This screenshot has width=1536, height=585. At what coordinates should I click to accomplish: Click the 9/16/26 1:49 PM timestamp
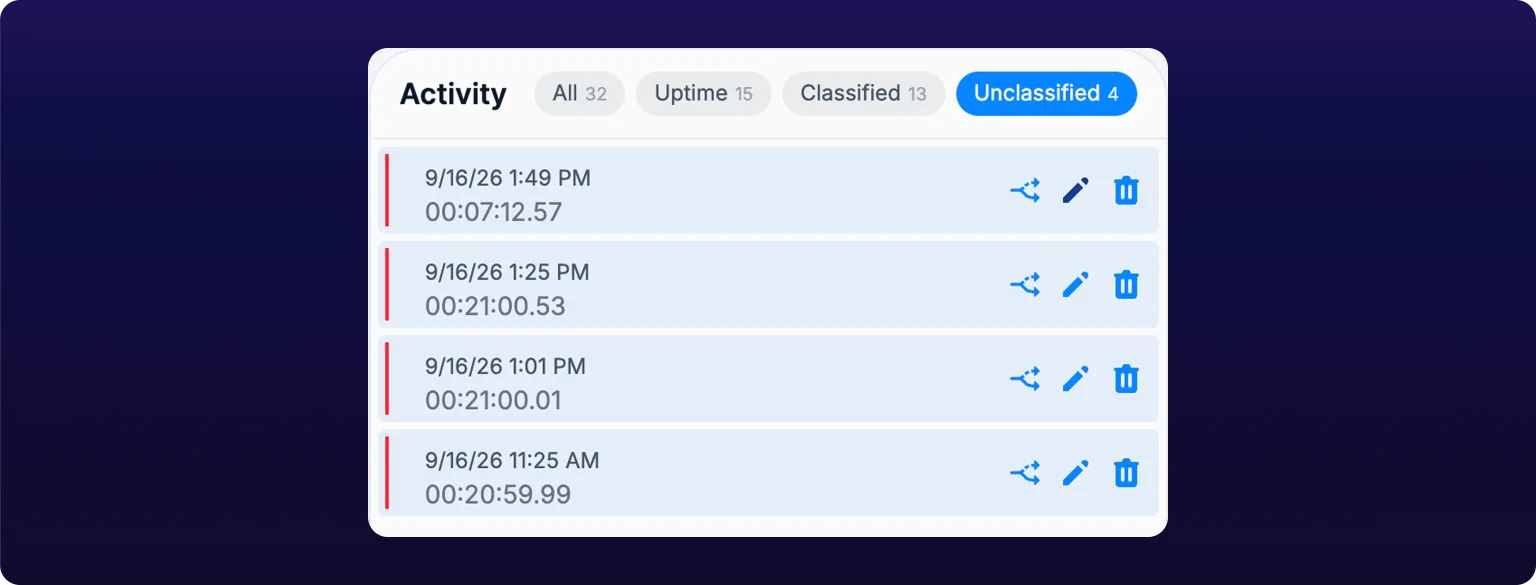(x=508, y=178)
